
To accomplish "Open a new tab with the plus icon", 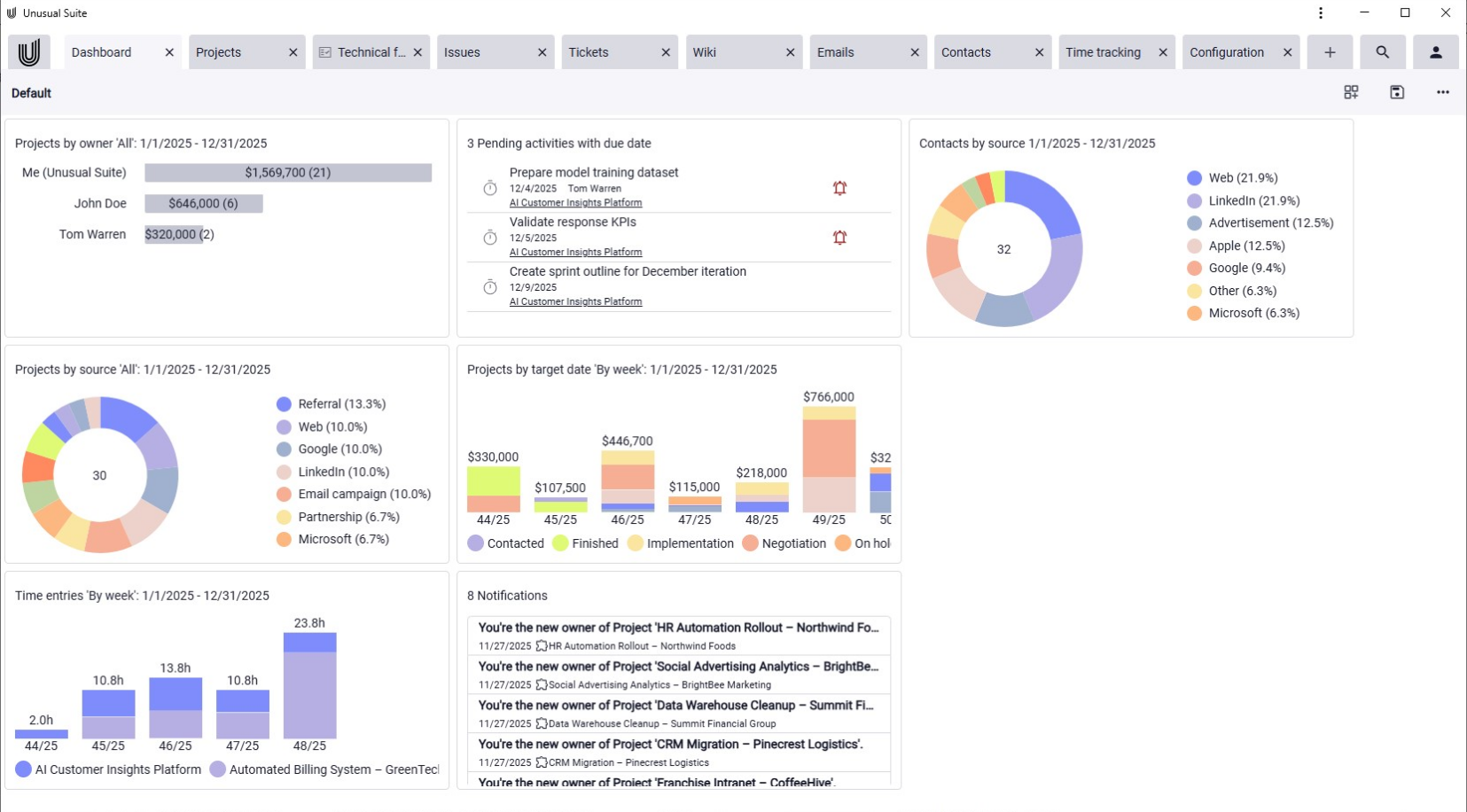I will tap(1330, 51).
